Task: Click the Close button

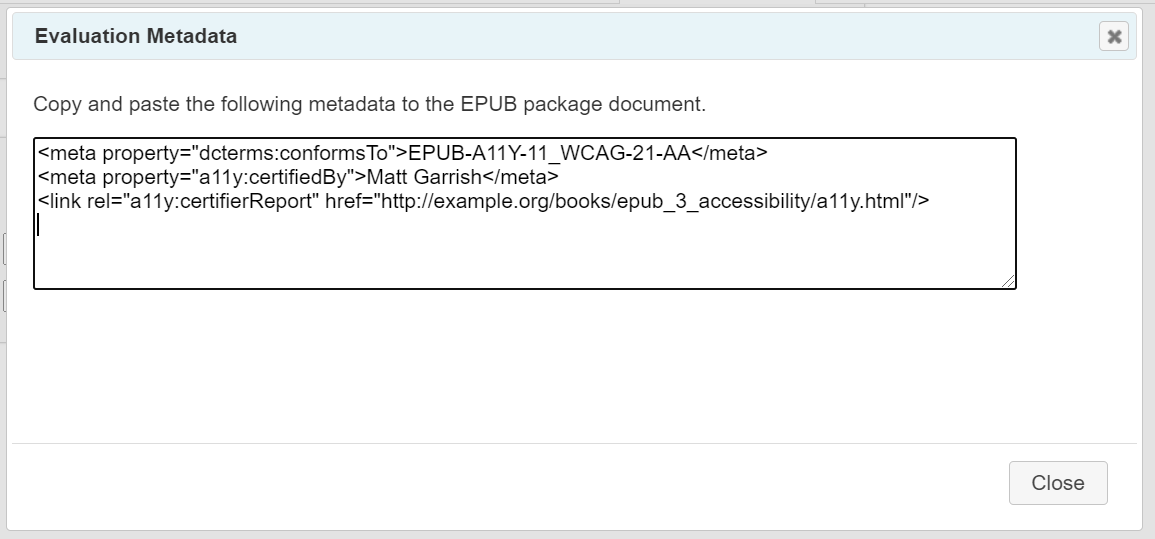Action: (1058, 483)
